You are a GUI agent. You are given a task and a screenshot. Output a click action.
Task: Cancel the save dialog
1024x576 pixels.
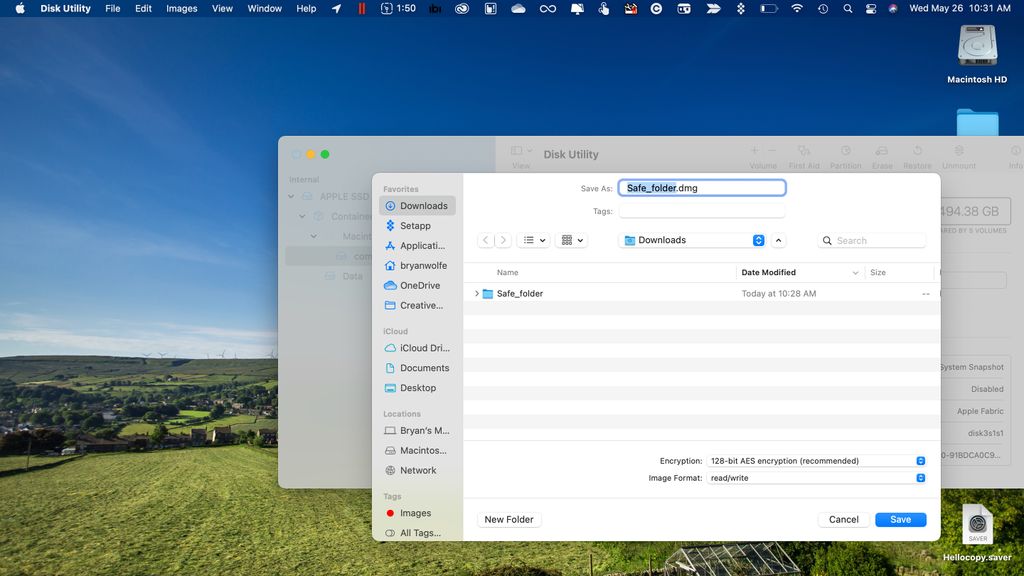pos(842,519)
